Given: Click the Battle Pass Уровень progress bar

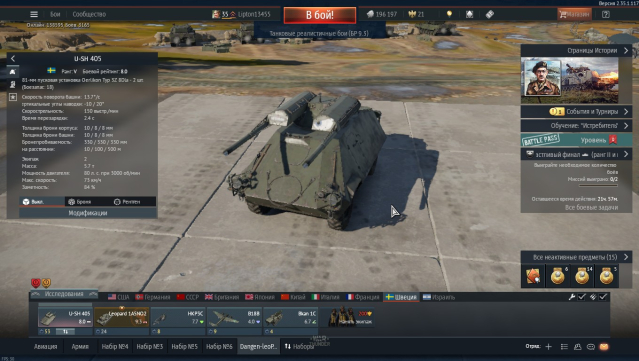Looking at the screenshot, I should [x=576, y=140].
